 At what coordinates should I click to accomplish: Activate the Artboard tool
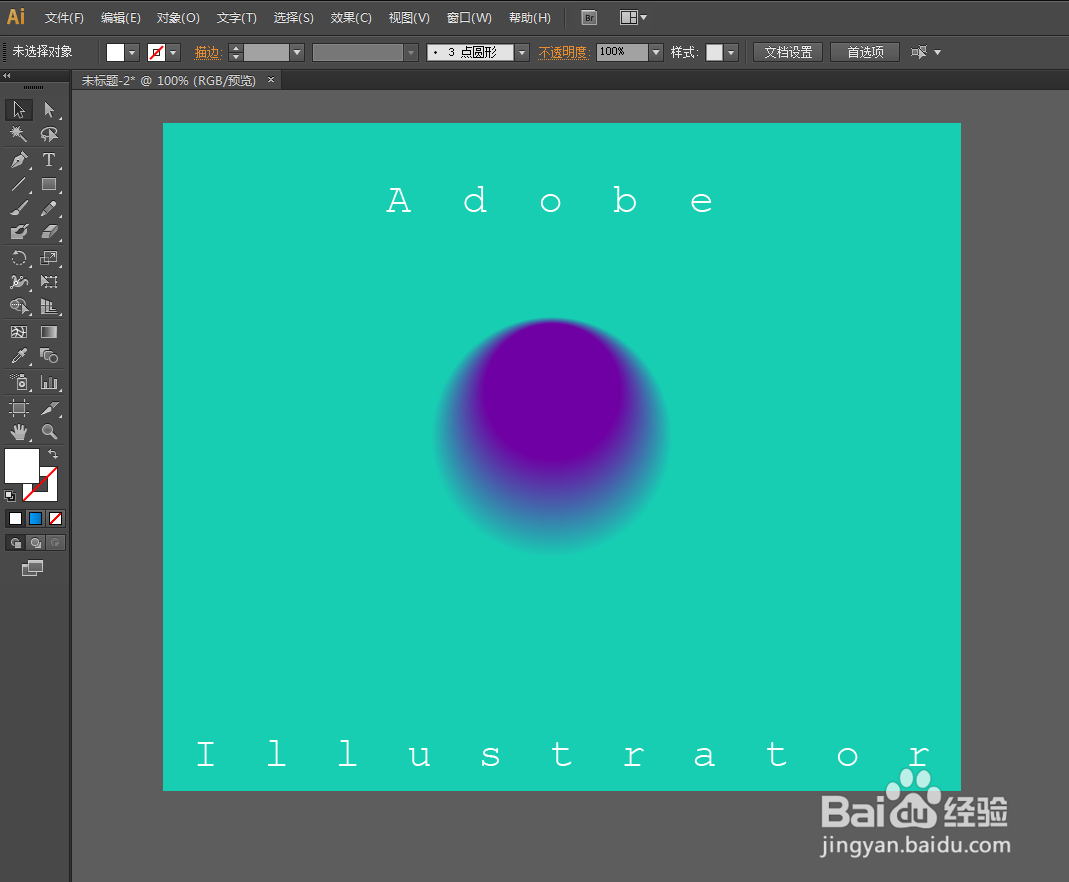pyautogui.click(x=18, y=408)
